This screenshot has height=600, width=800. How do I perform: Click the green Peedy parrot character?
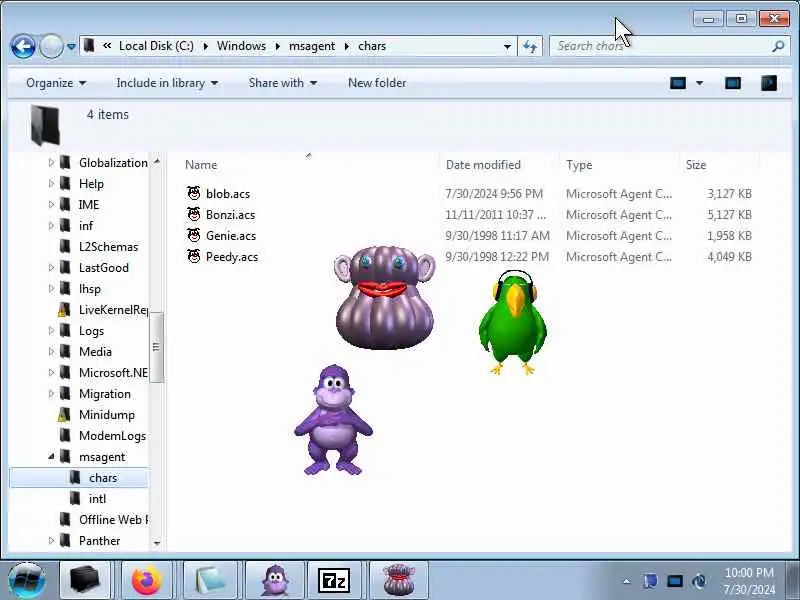pyautogui.click(x=513, y=322)
